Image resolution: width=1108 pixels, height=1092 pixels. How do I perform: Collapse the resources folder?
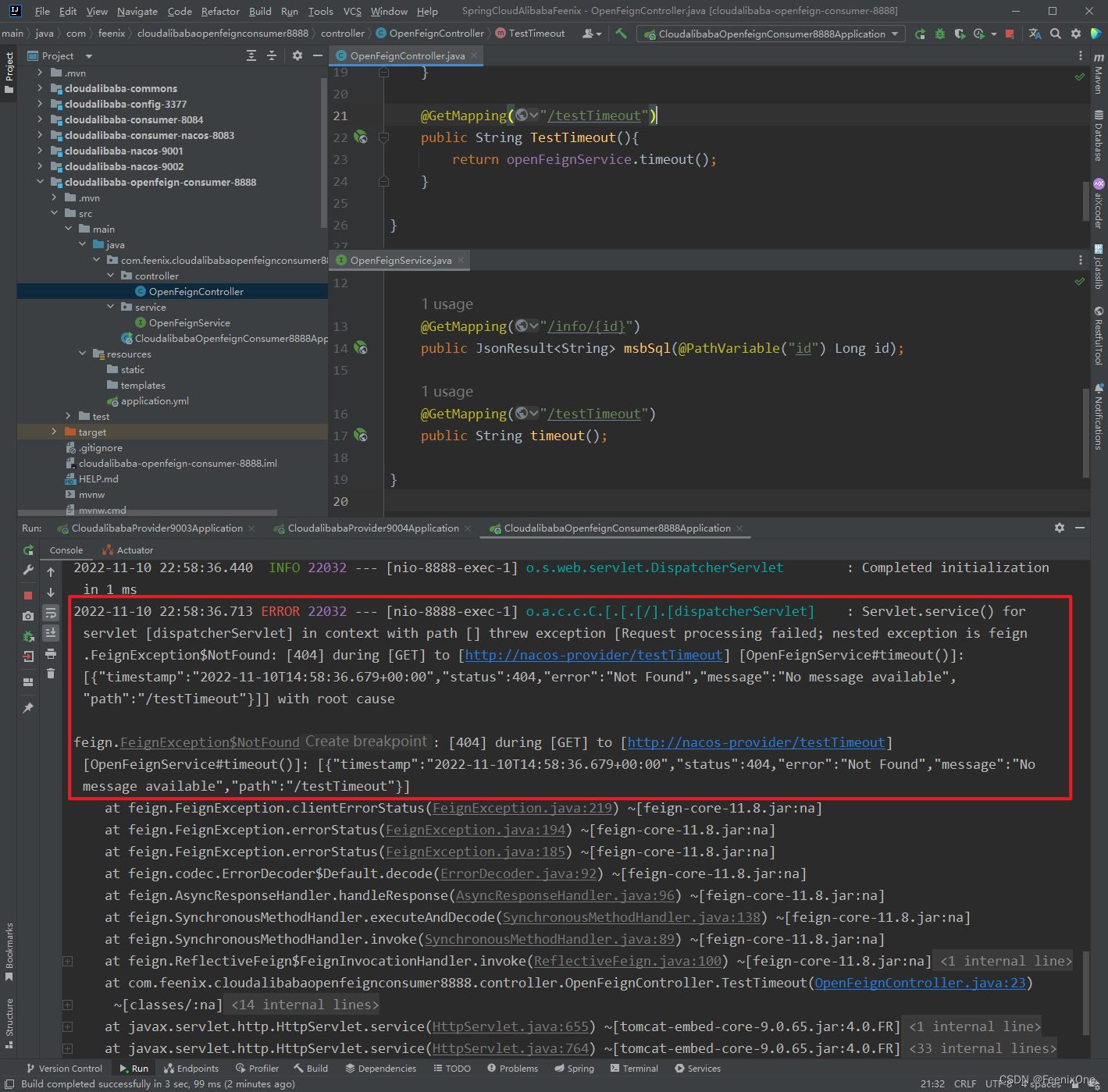click(x=82, y=354)
